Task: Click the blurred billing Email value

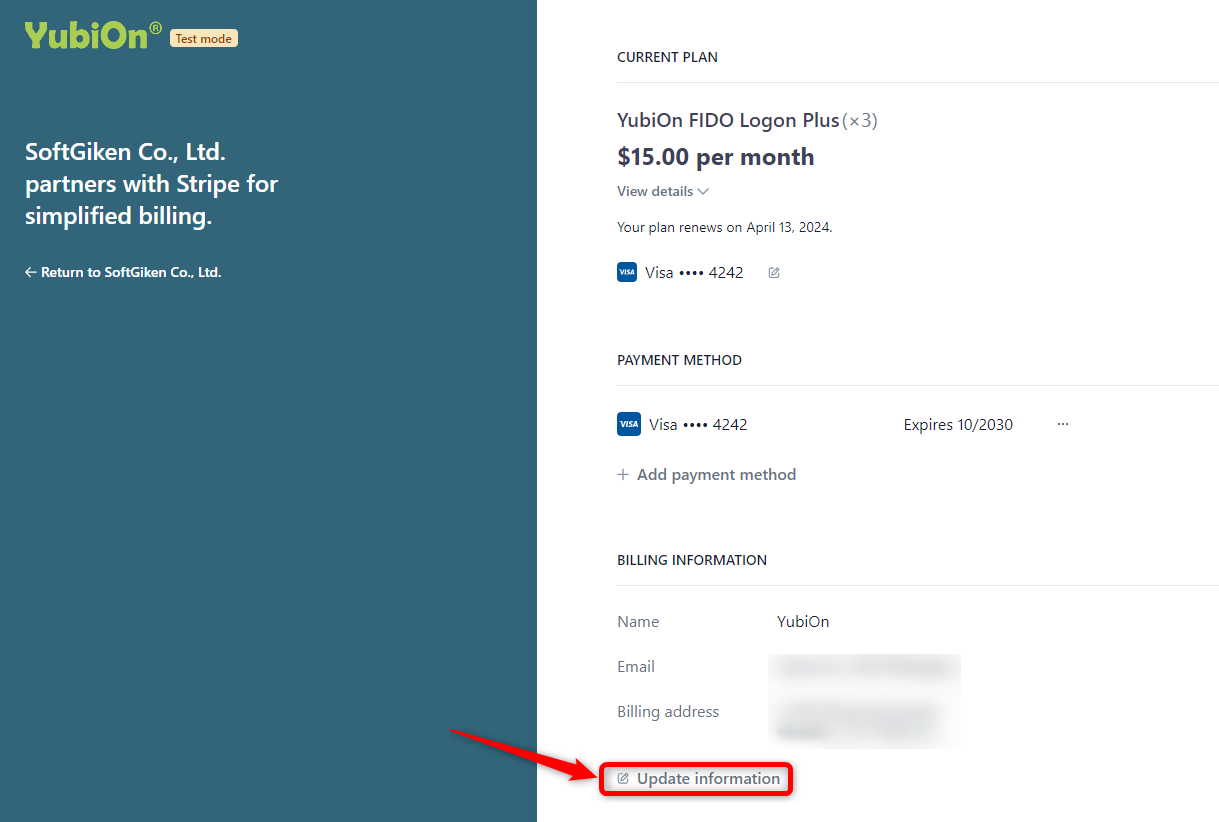Action: (864, 668)
